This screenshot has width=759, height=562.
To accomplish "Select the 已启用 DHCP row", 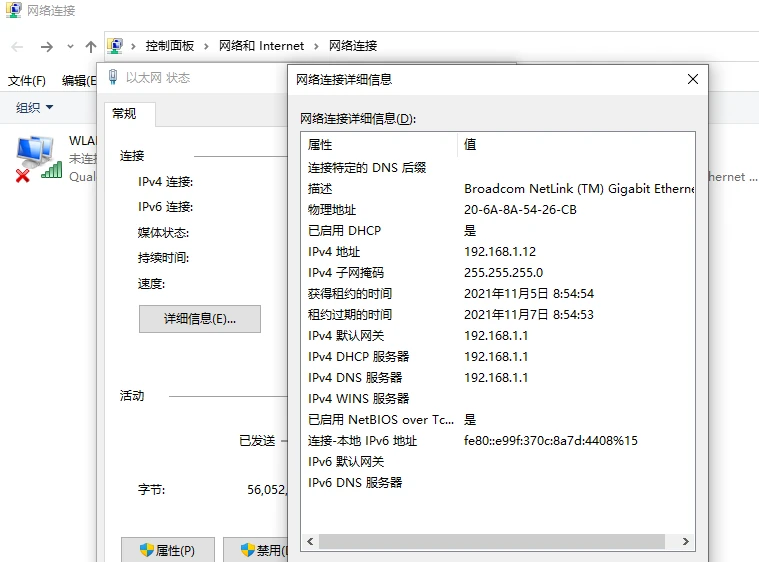I will pyautogui.click(x=498, y=230).
